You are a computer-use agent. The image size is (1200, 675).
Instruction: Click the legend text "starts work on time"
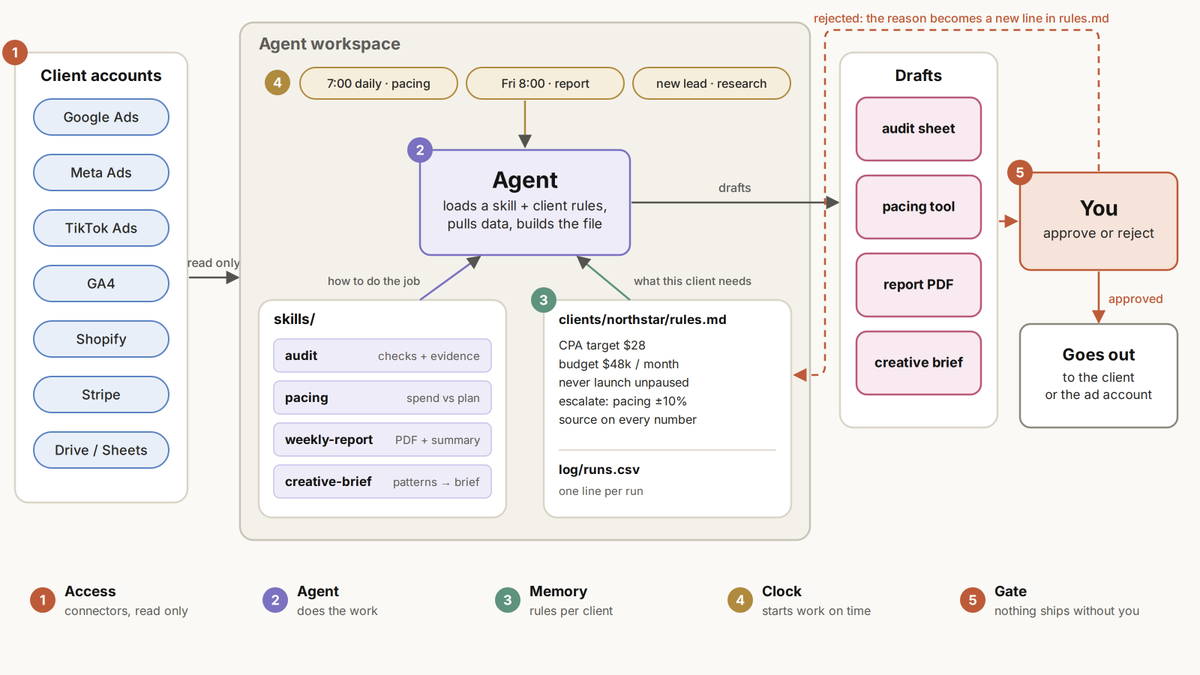click(816, 611)
